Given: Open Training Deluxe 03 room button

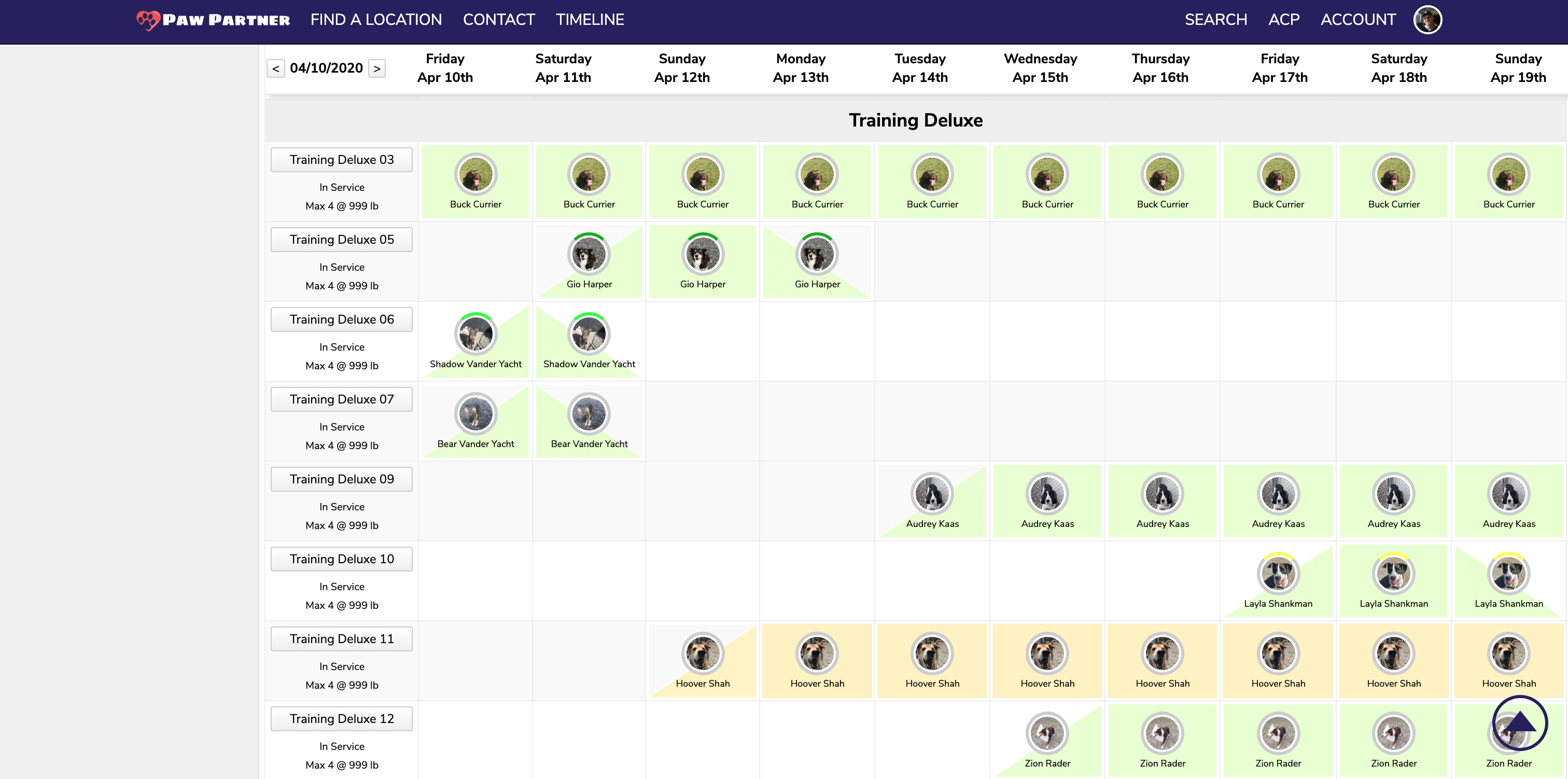Looking at the screenshot, I should click(342, 160).
